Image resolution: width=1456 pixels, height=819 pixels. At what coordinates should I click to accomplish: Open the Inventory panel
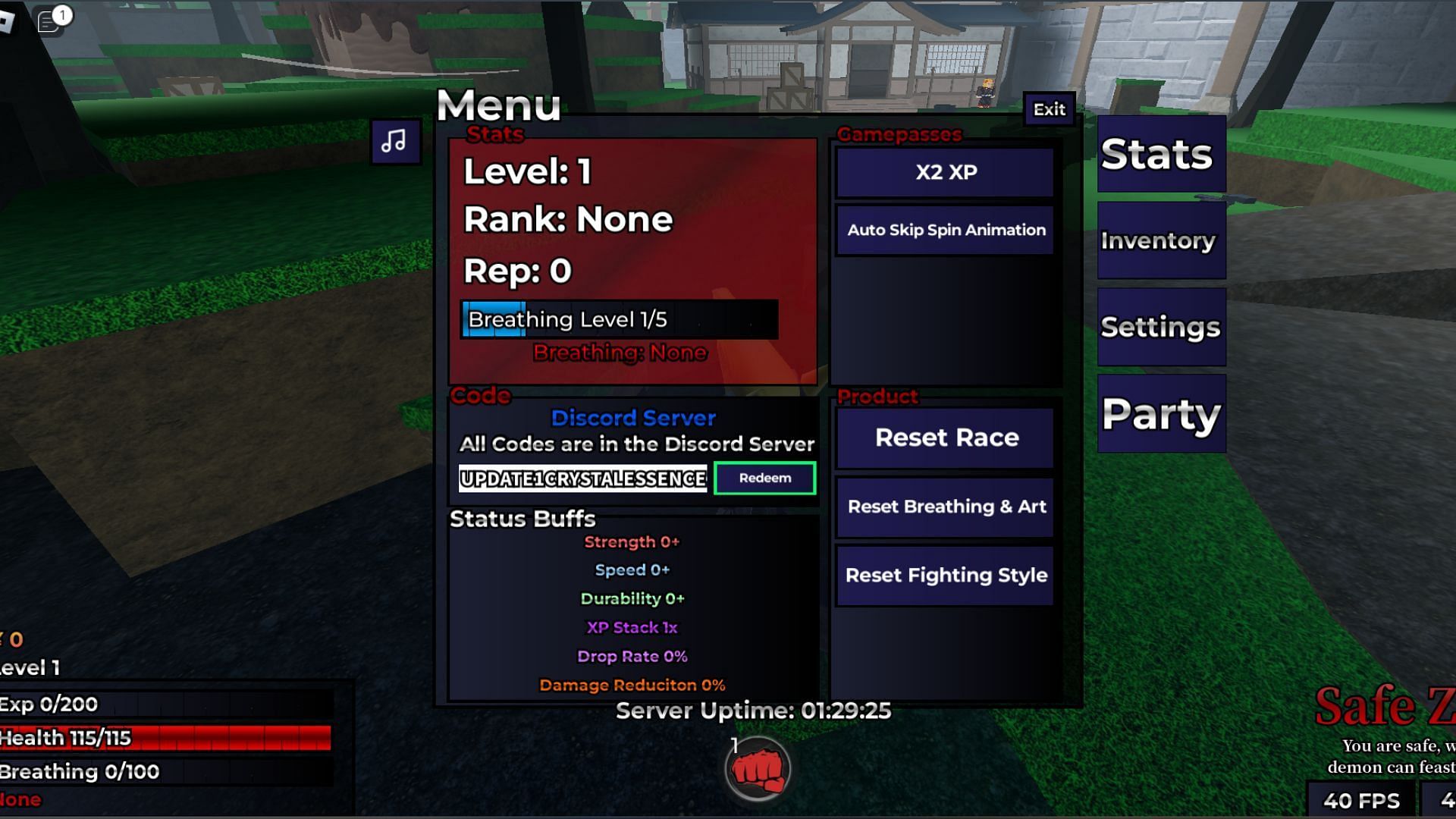(1160, 240)
